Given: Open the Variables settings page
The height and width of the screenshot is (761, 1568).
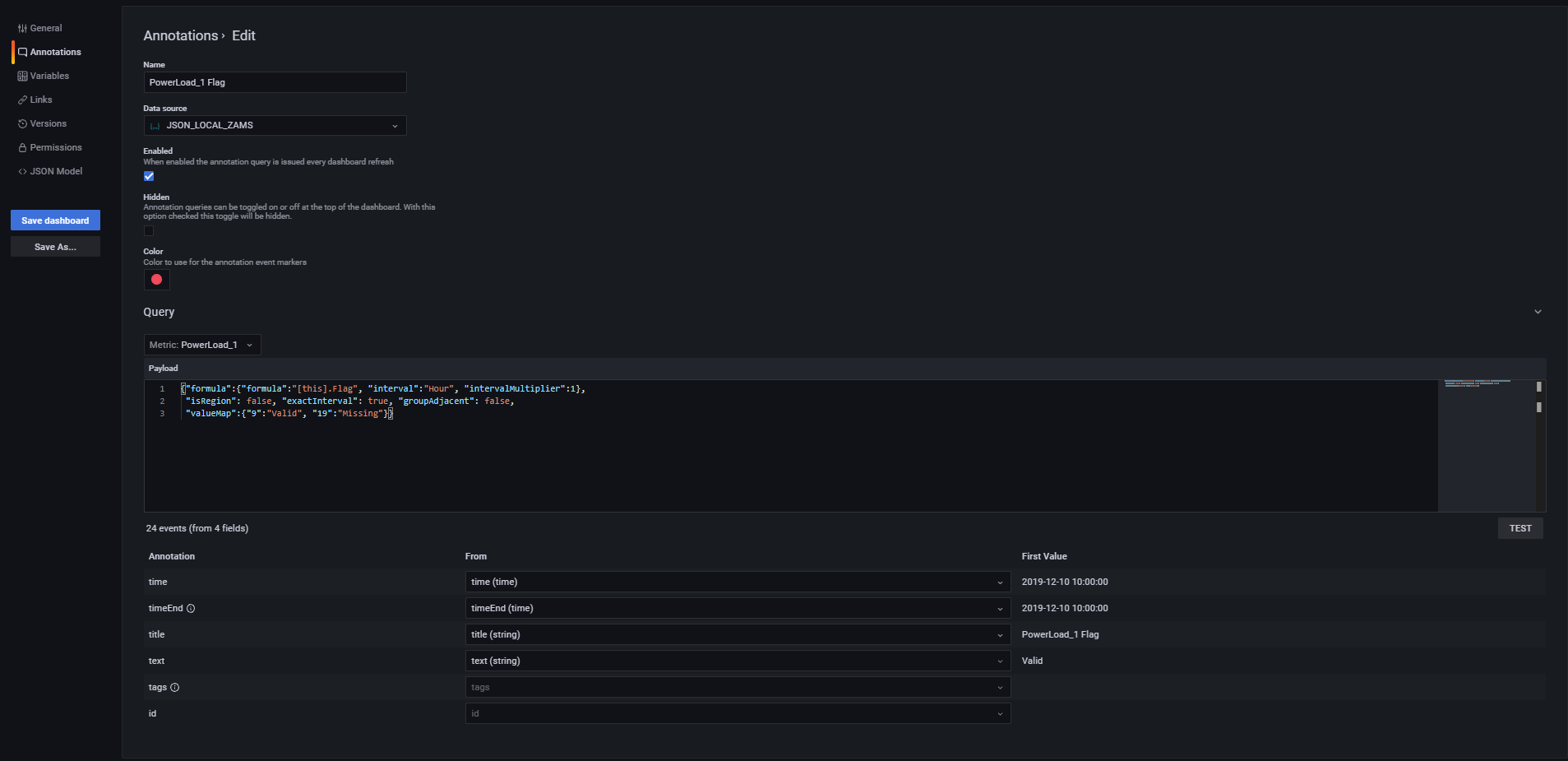Looking at the screenshot, I should coord(49,77).
